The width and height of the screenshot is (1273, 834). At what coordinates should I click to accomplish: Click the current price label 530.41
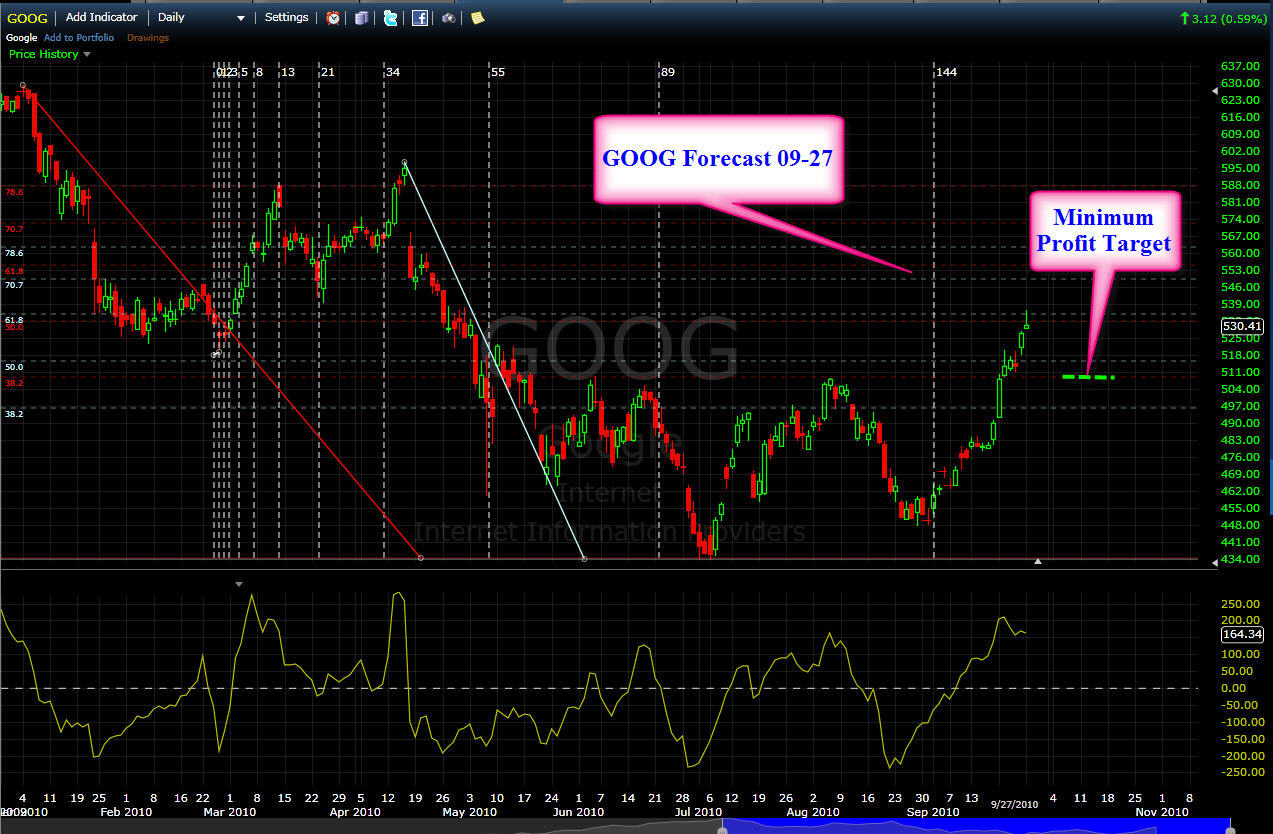click(1241, 326)
